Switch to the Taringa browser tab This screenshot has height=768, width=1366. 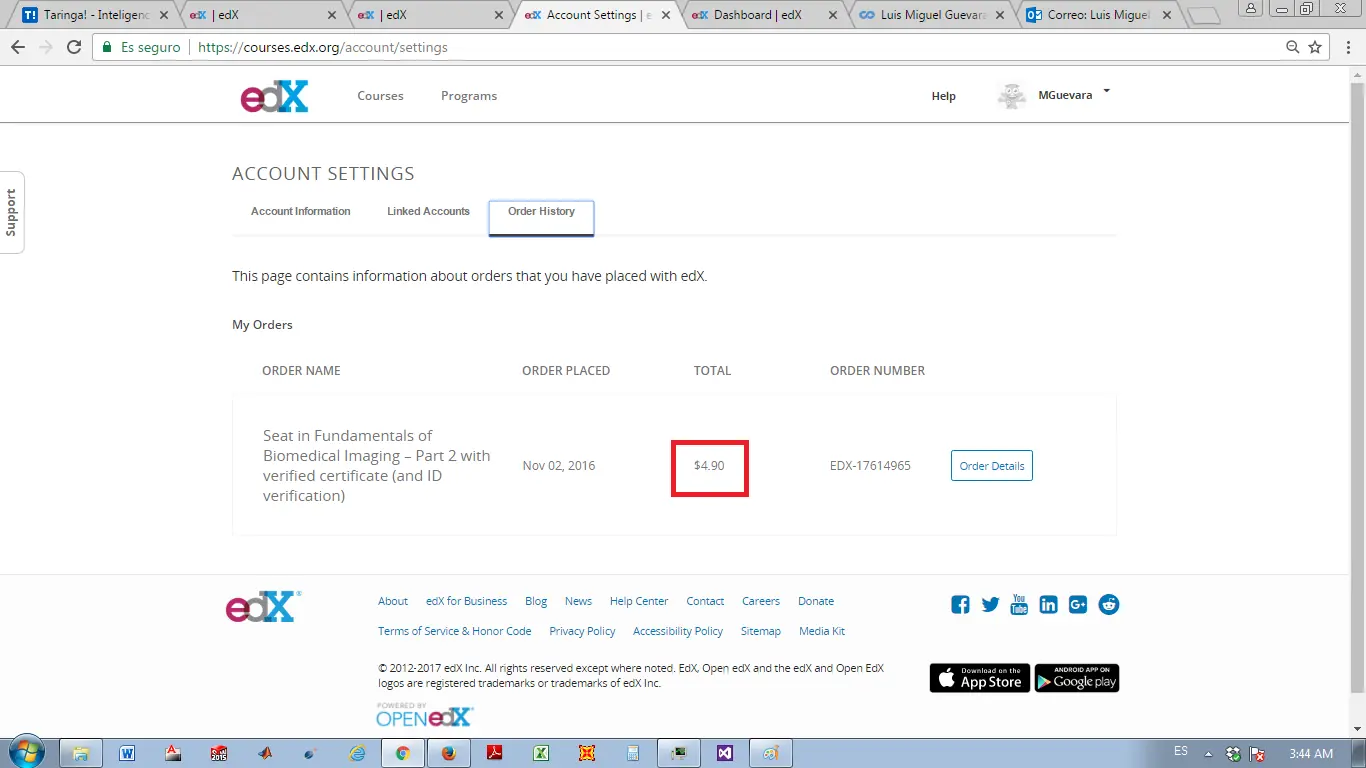click(x=94, y=15)
